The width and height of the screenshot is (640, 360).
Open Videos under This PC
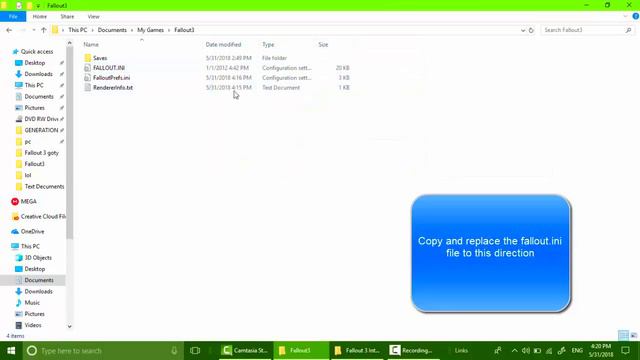(33, 325)
